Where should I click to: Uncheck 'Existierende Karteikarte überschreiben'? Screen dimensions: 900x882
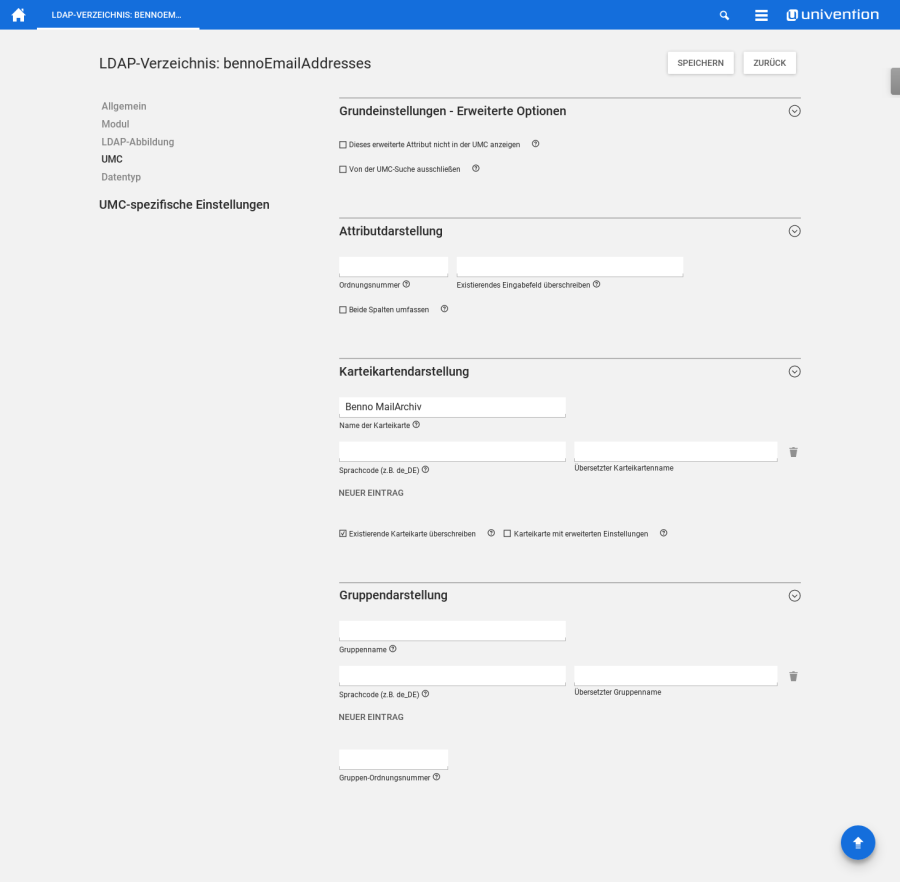tap(343, 534)
